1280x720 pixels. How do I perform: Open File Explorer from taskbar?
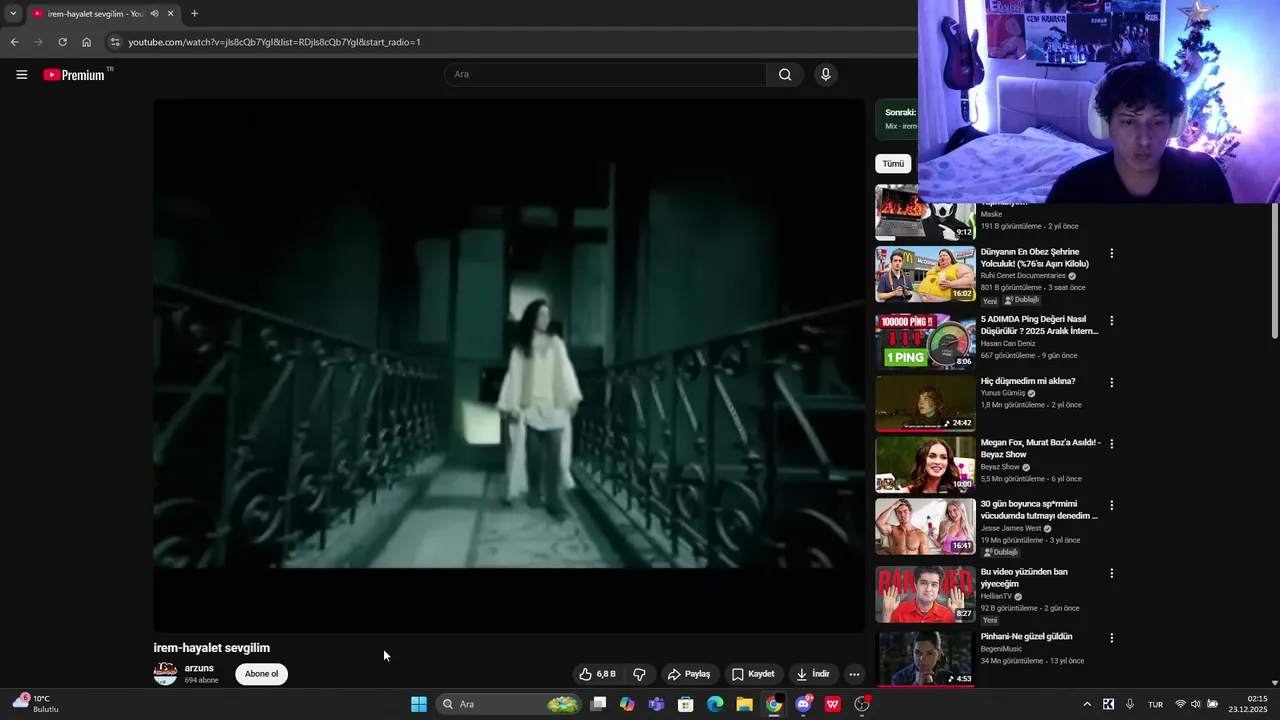tap(744, 704)
